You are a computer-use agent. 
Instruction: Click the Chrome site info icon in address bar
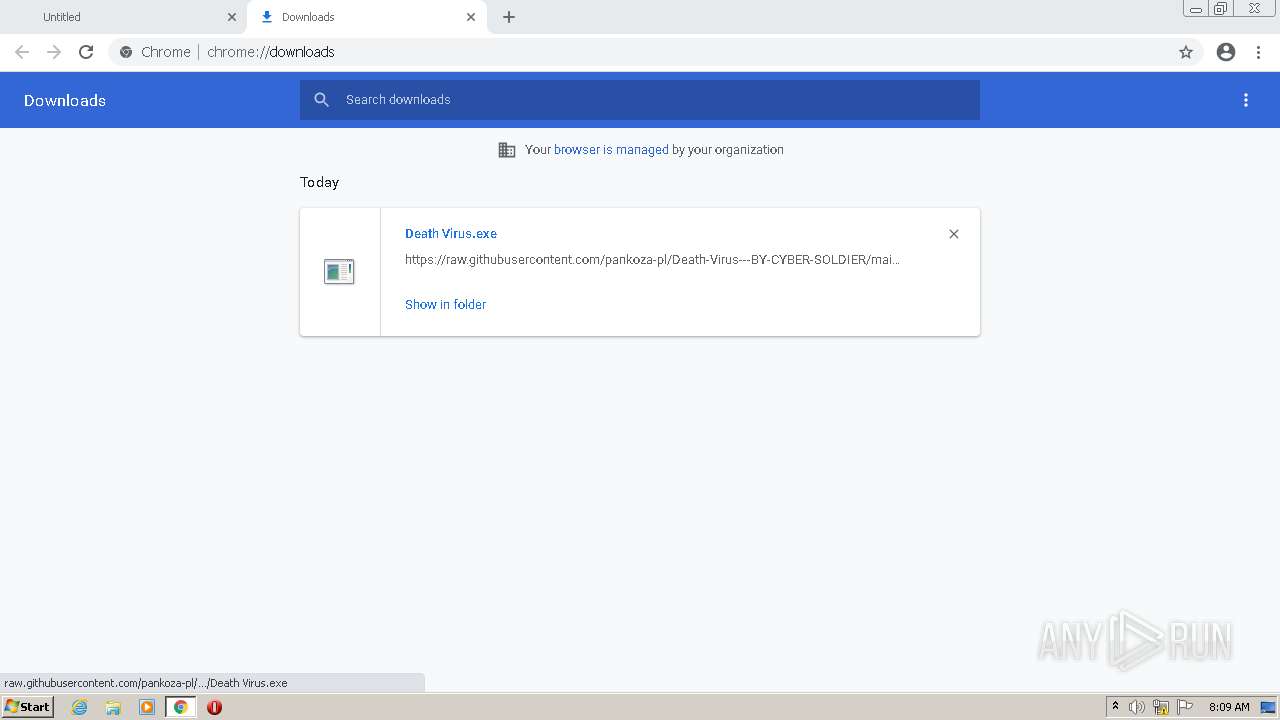coord(126,52)
